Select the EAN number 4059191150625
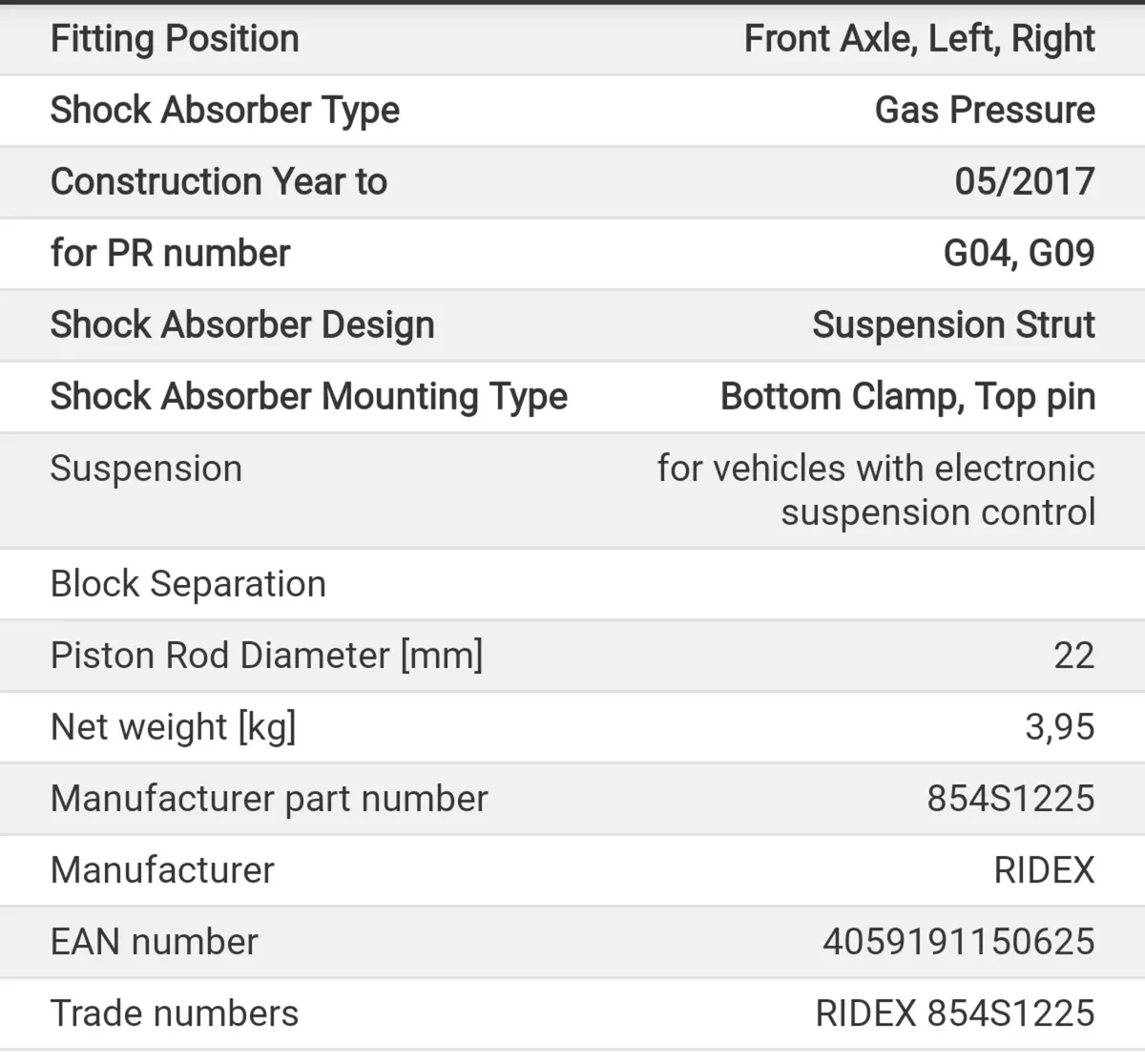This screenshot has width=1145, height=1064. [958, 942]
